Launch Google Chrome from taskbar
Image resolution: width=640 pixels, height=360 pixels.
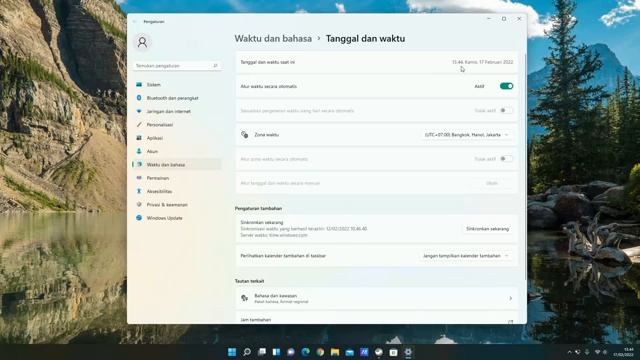point(320,352)
